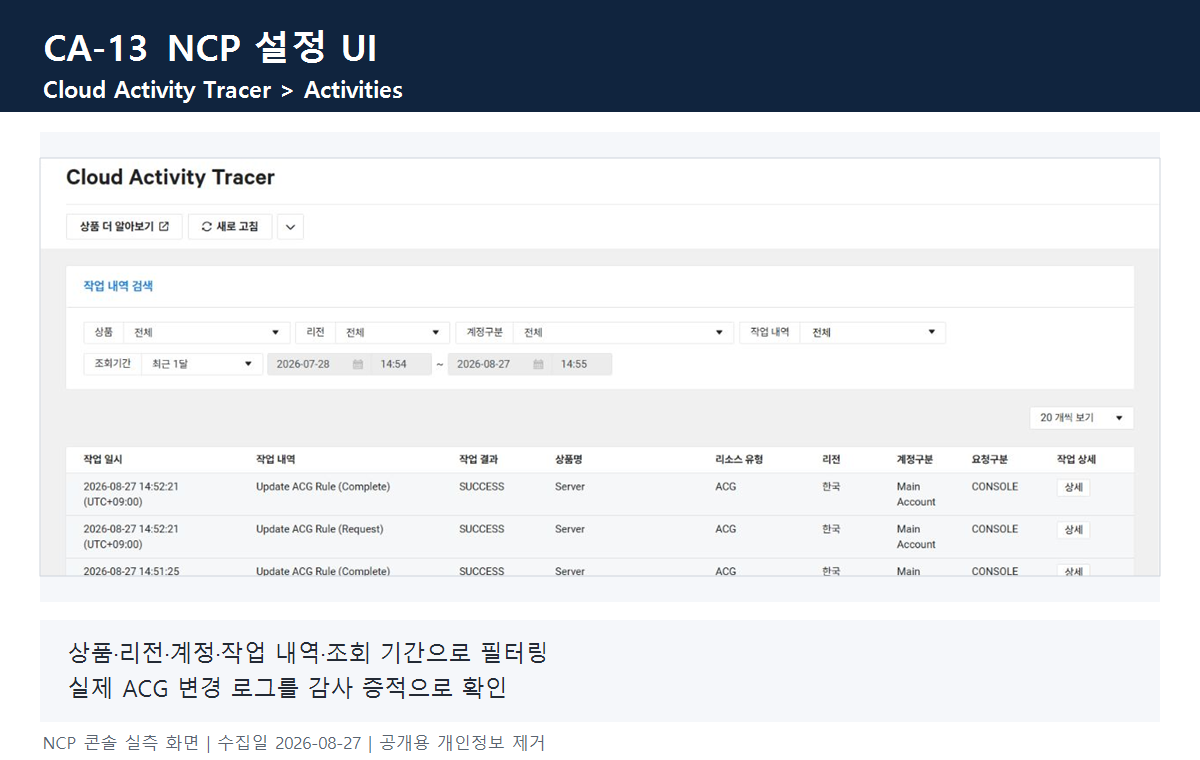Open the 계정구분 filter dropdown

click(x=623, y=333)
